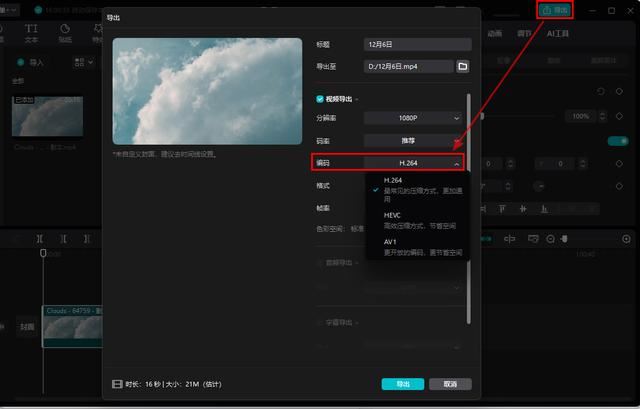Click the reset icon in properties panel
640x409 pixels.
601,91
